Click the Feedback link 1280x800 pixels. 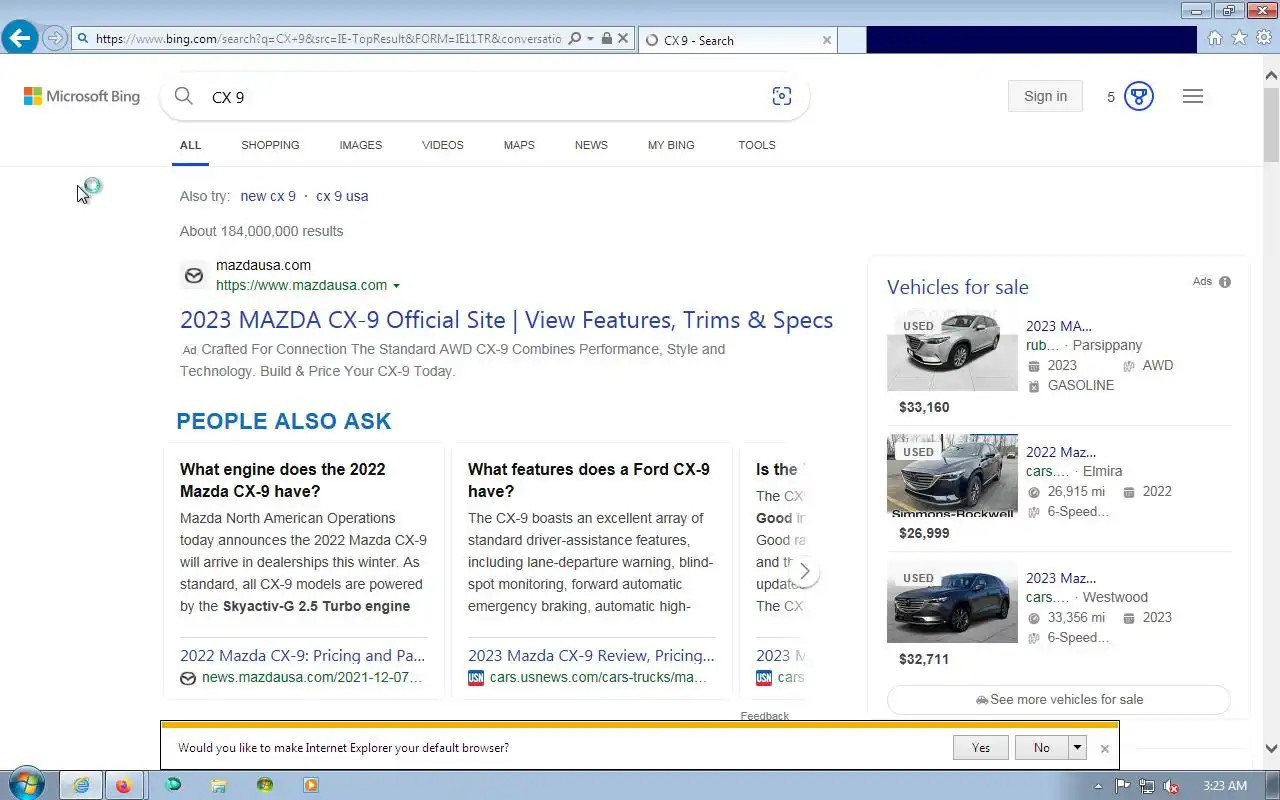click(x=765, y=716)
